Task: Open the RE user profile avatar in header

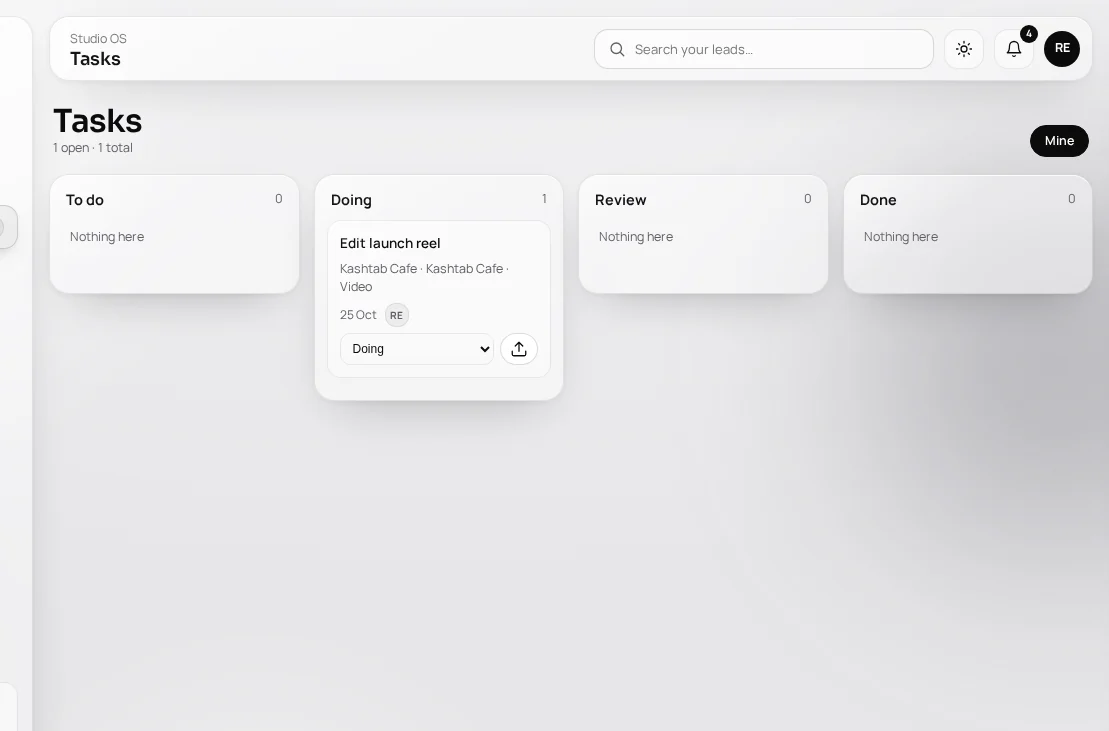Action: point(1062,49)
